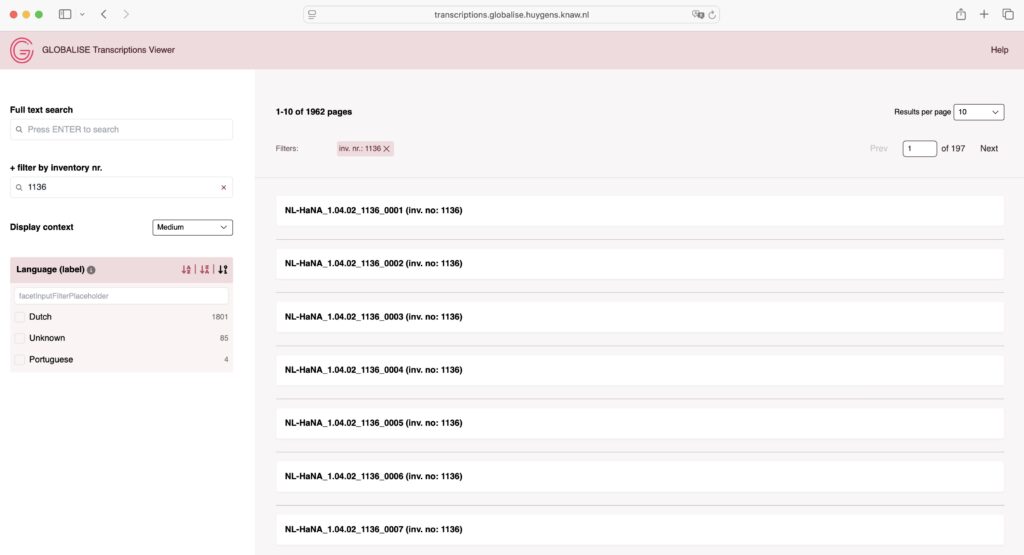The height and width of the screenshot is (555, 1024).
Task: Click the translate icon in address bar
Action: (x=697, y=14)
